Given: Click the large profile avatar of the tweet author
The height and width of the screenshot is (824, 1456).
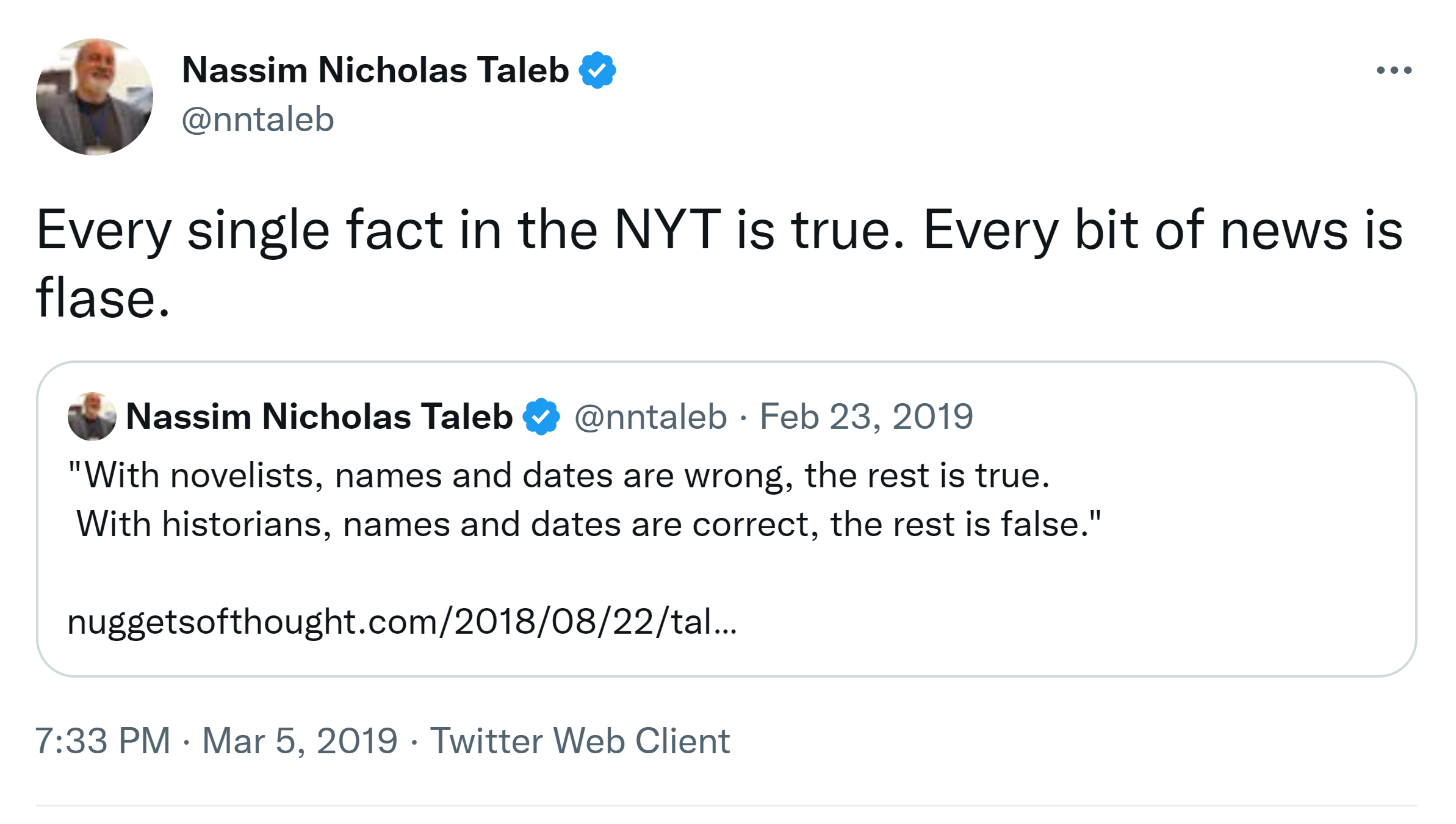Looking at the screenshot, I should (95, 97).
